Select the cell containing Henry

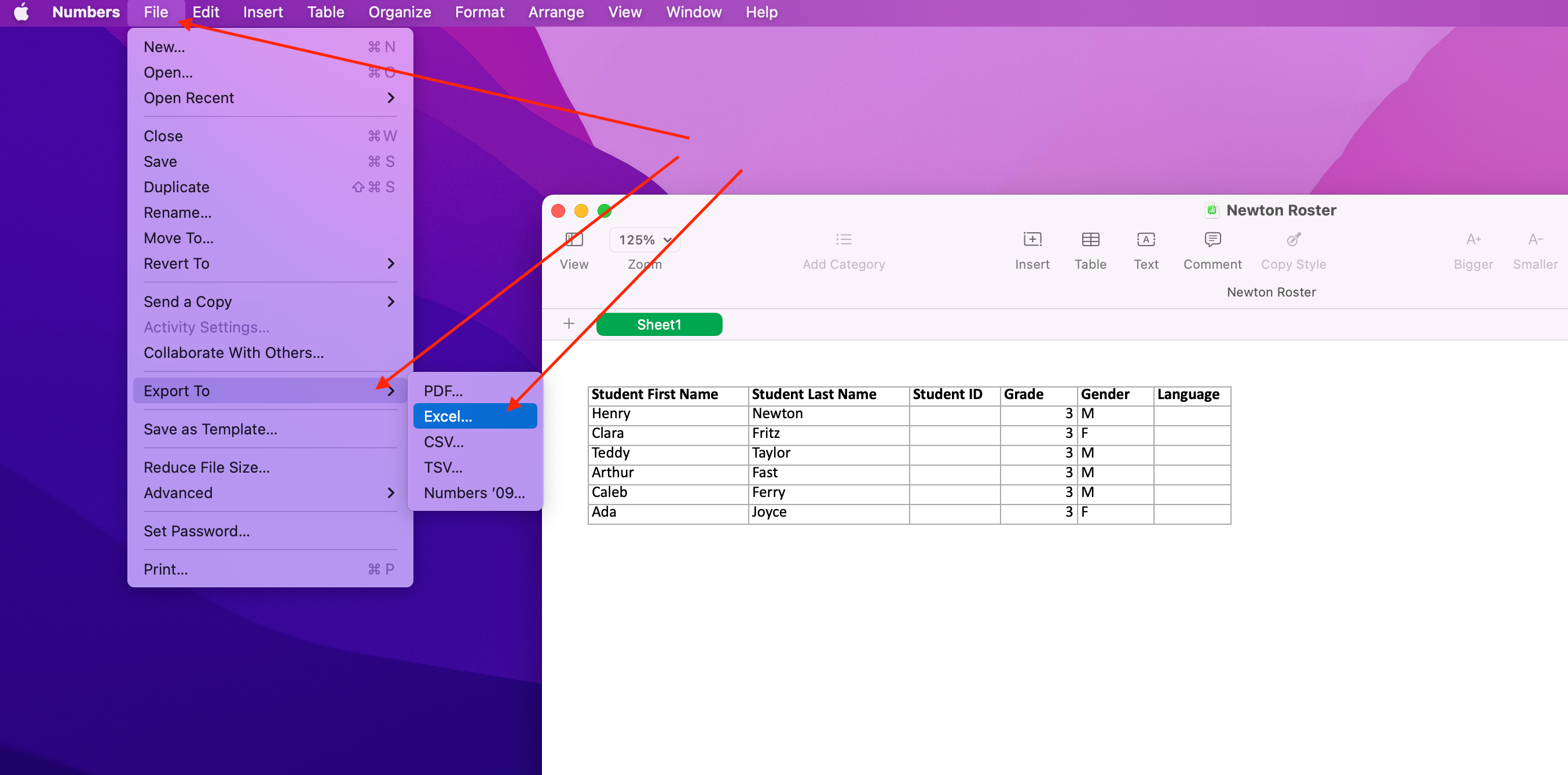click(668, 415)
